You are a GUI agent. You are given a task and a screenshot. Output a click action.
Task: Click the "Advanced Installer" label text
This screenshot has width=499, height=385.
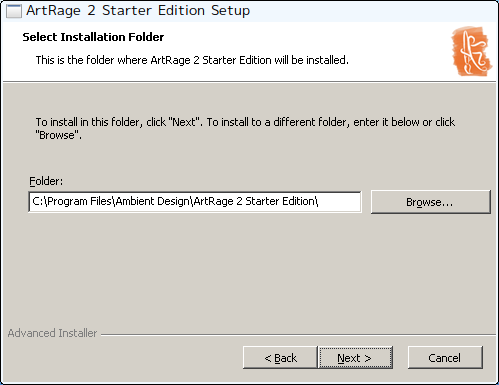[52, 333]
